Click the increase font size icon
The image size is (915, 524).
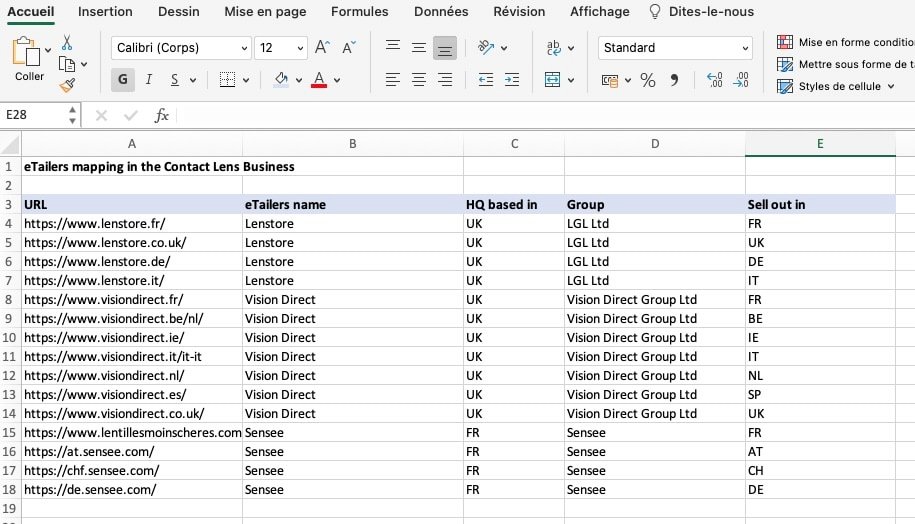coord(322,48)
